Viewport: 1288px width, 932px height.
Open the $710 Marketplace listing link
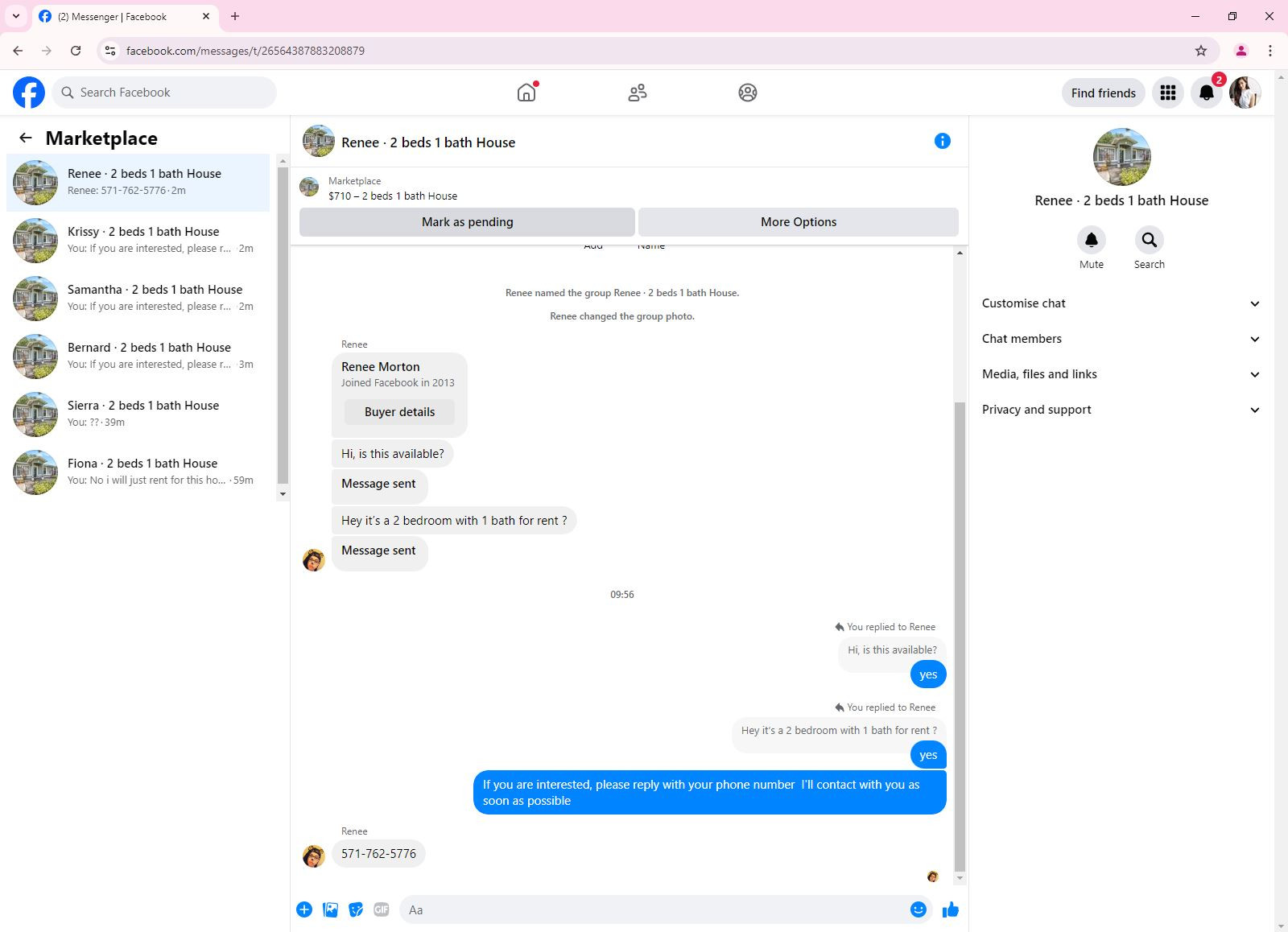pyautogui.click(x=393, y=196)
